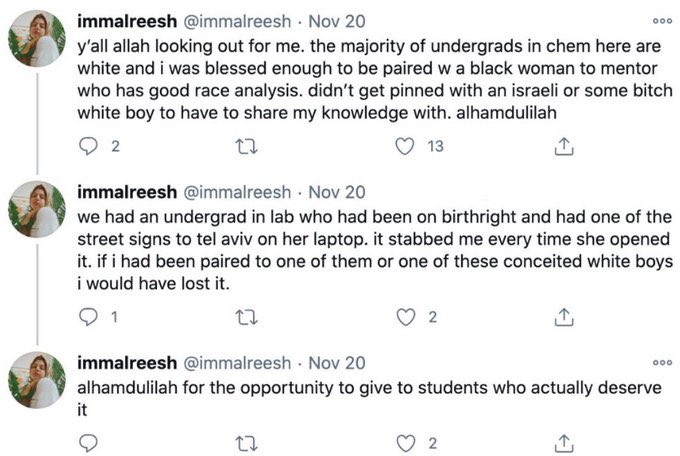
Task: Open the second tweet's profile avatar
Action: coord(37,213)
